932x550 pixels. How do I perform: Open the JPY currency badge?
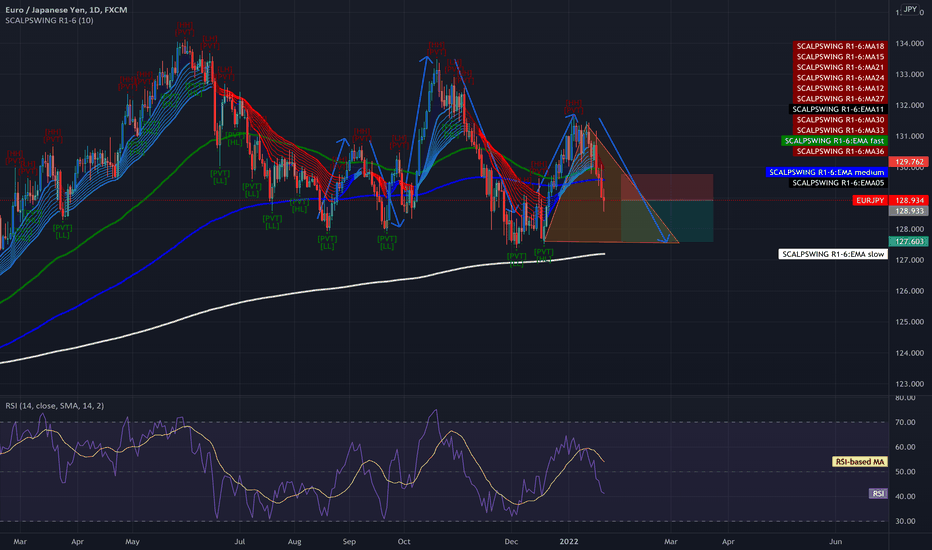(910, 9)
